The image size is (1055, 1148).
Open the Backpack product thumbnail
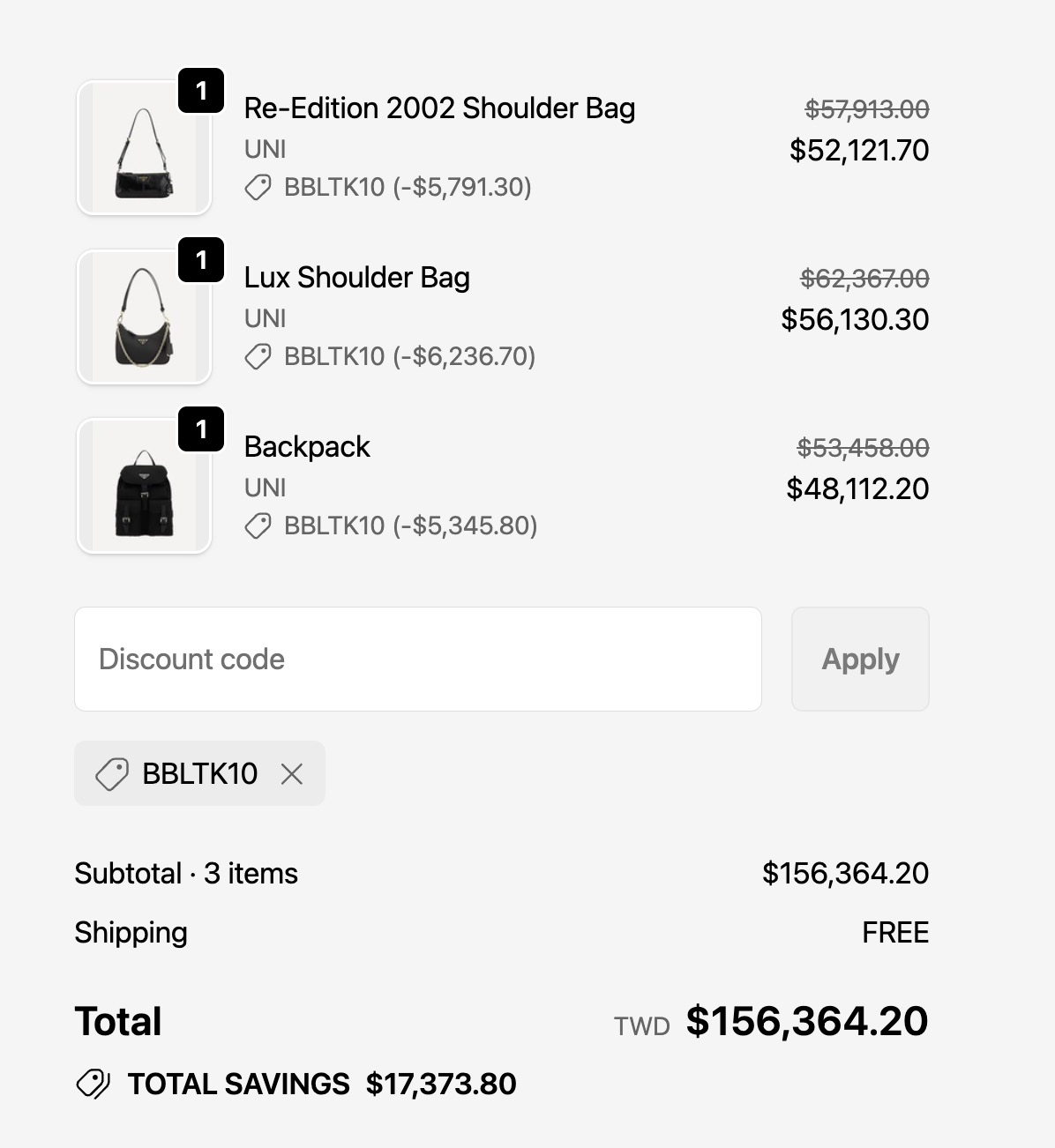pos(144,487)
